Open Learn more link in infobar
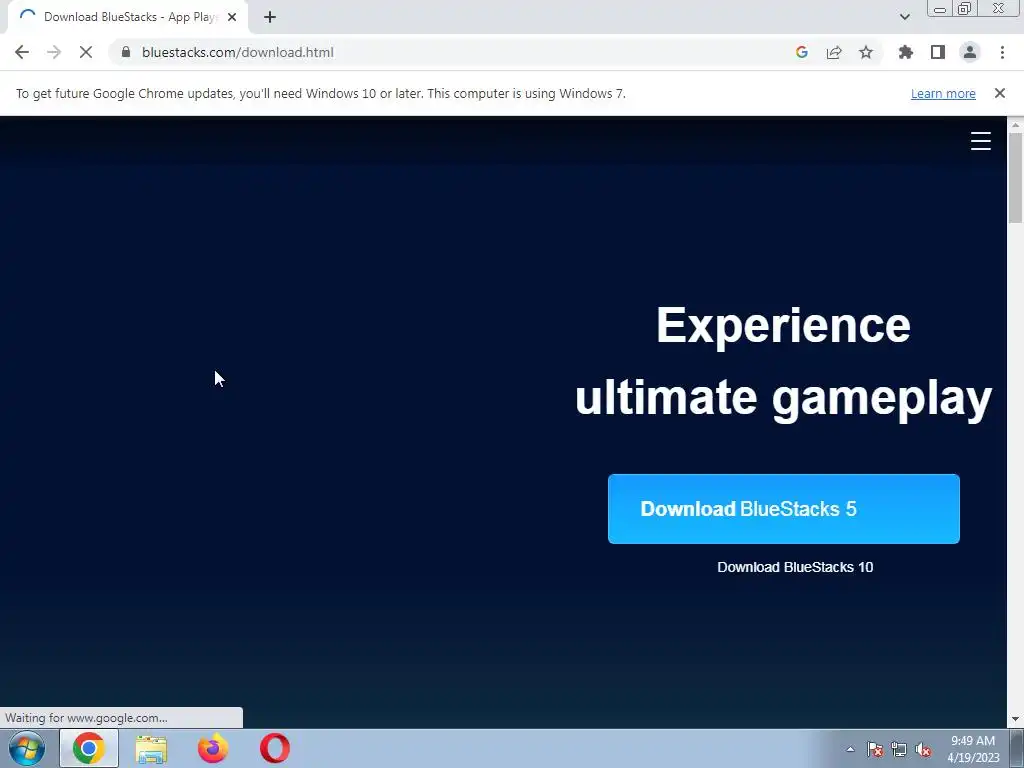1024x768 pixels. [943, 93]
